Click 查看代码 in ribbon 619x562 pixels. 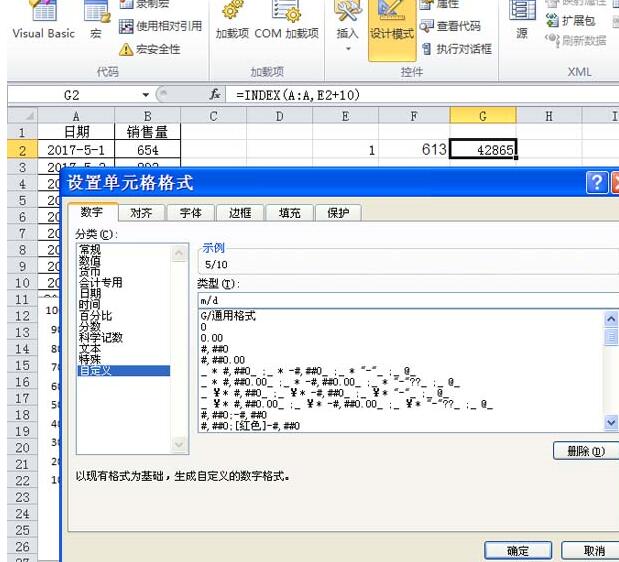click(x=451, y=26)
